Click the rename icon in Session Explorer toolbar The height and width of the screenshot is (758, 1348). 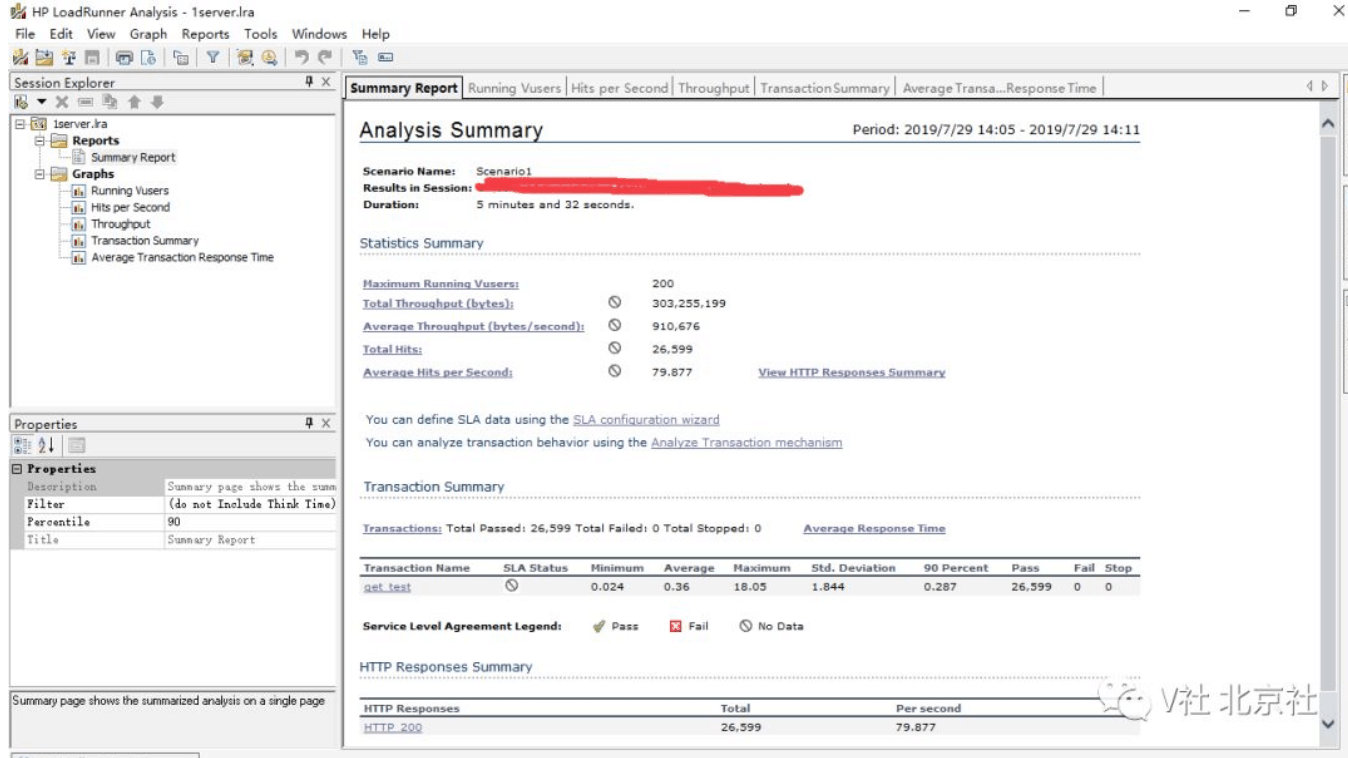click(85, 102)
